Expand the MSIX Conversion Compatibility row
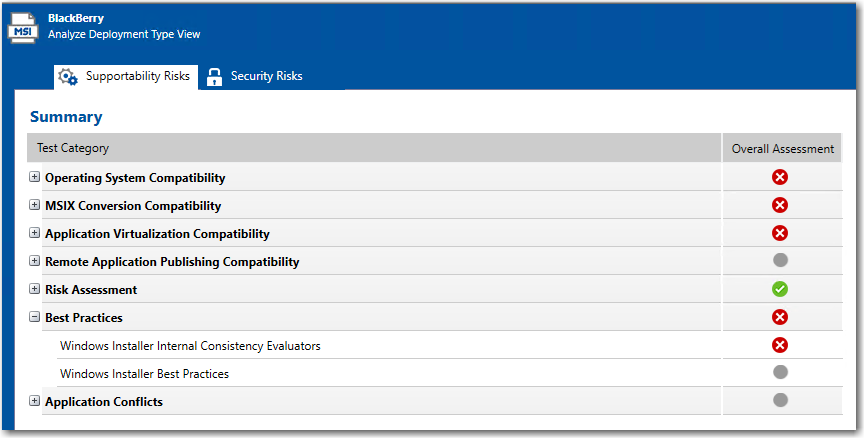The height and width of the screenshot is (438, 864). pos(35,206)
